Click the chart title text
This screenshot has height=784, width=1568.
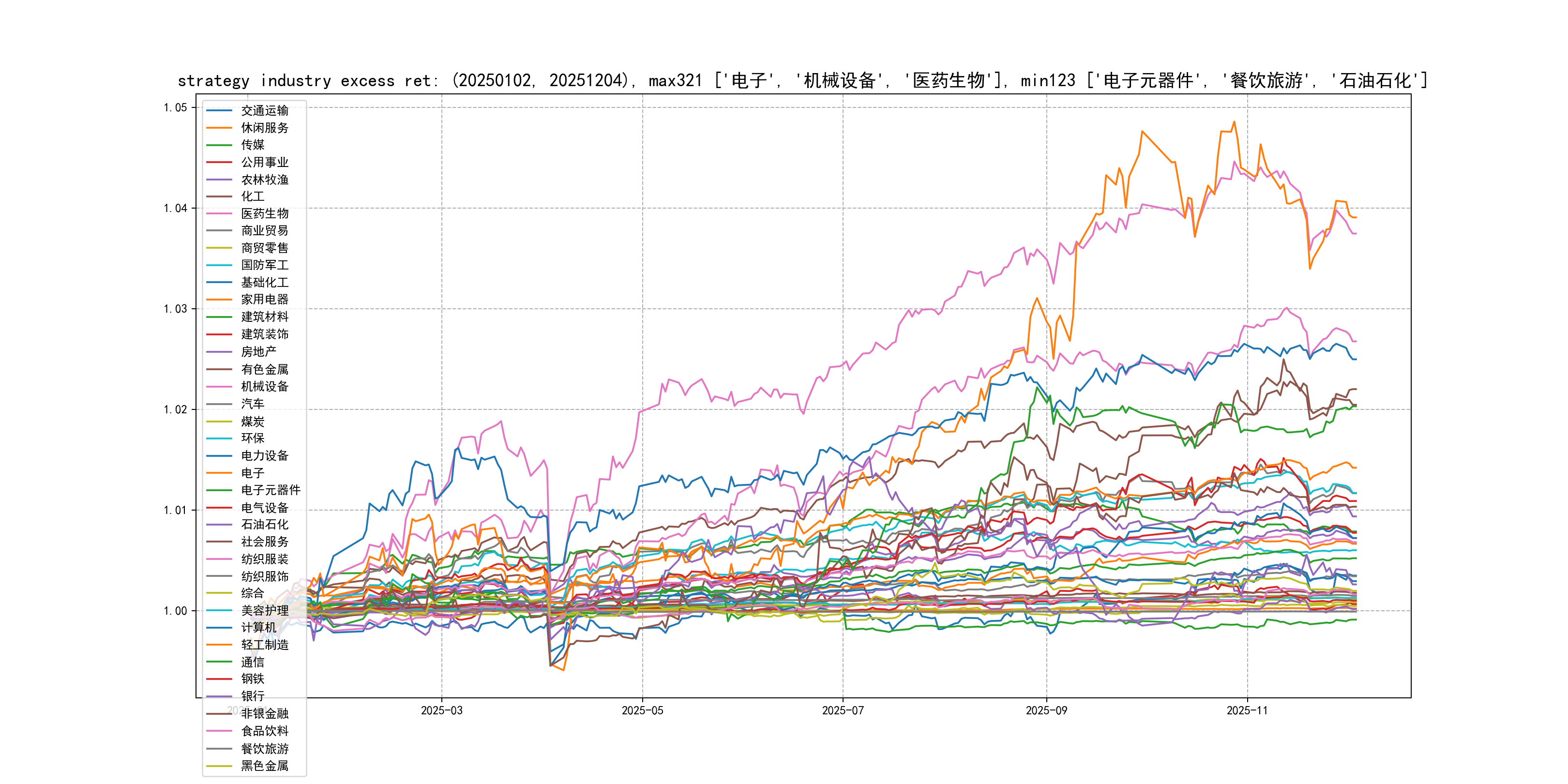pos(802,80)
